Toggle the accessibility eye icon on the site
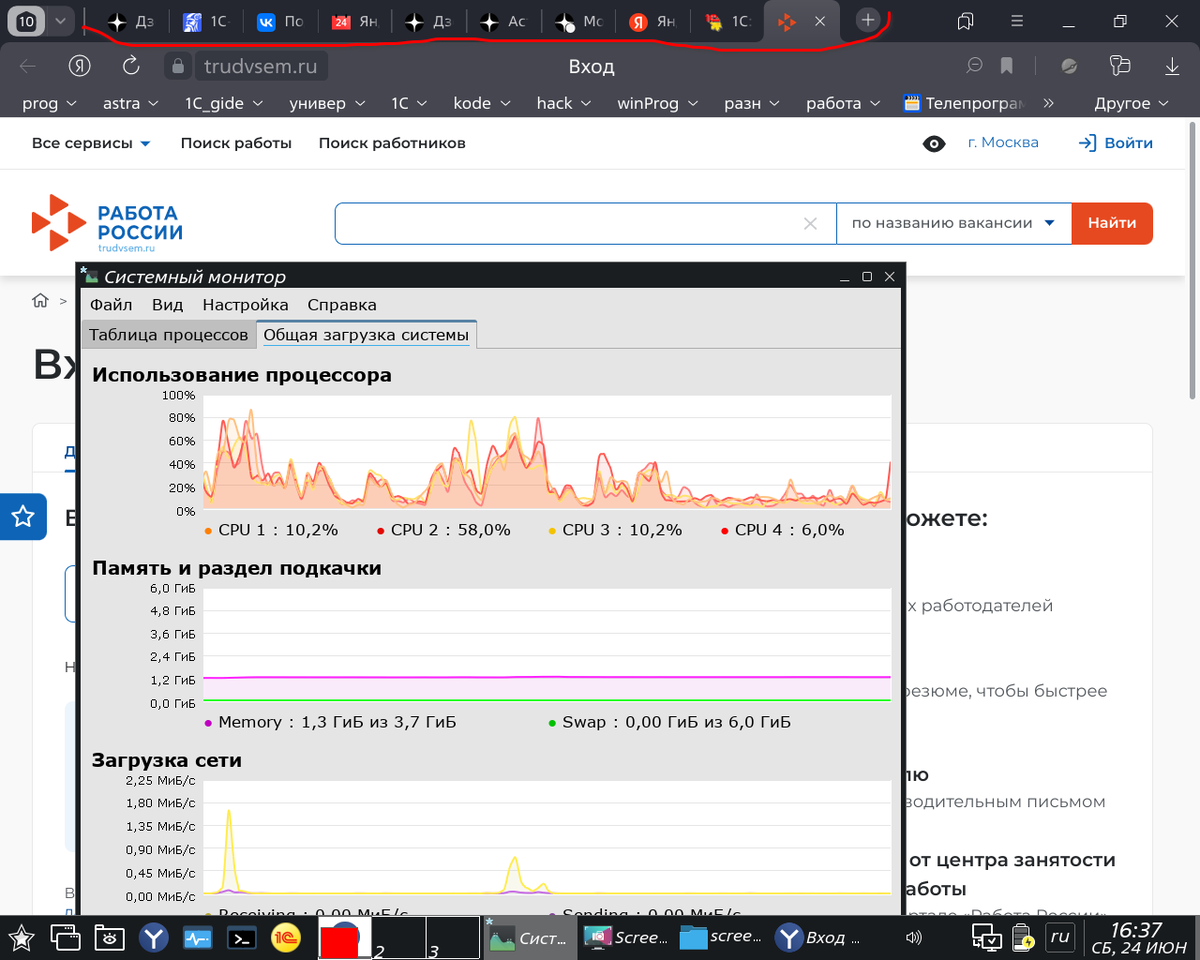The height and width of the screenshot is (960, 1200). click(934, 144)
